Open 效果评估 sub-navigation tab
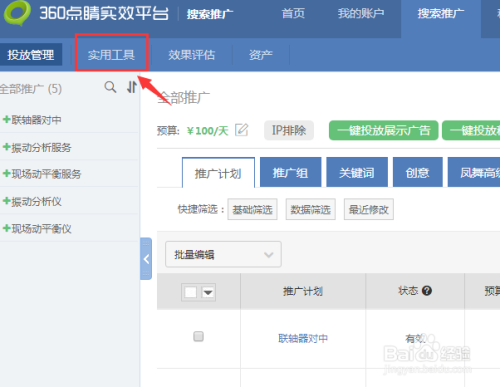The height and width of the screenshot is (387, 500). [192, 55]
